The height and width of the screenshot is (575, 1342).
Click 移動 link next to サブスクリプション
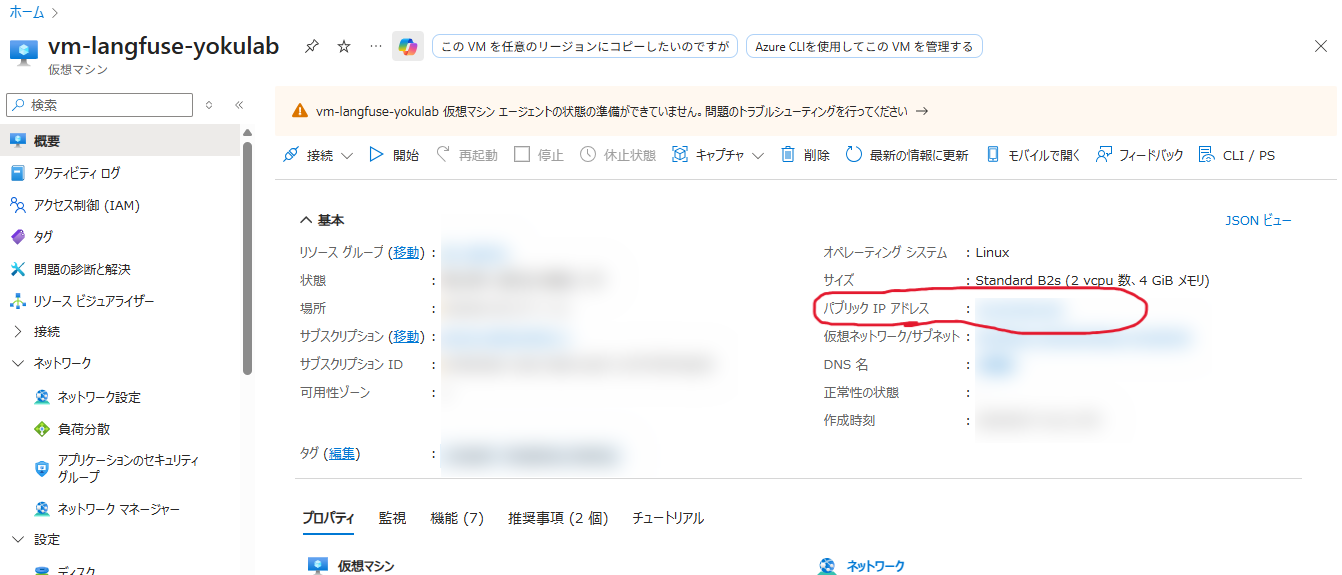(407, 336)
